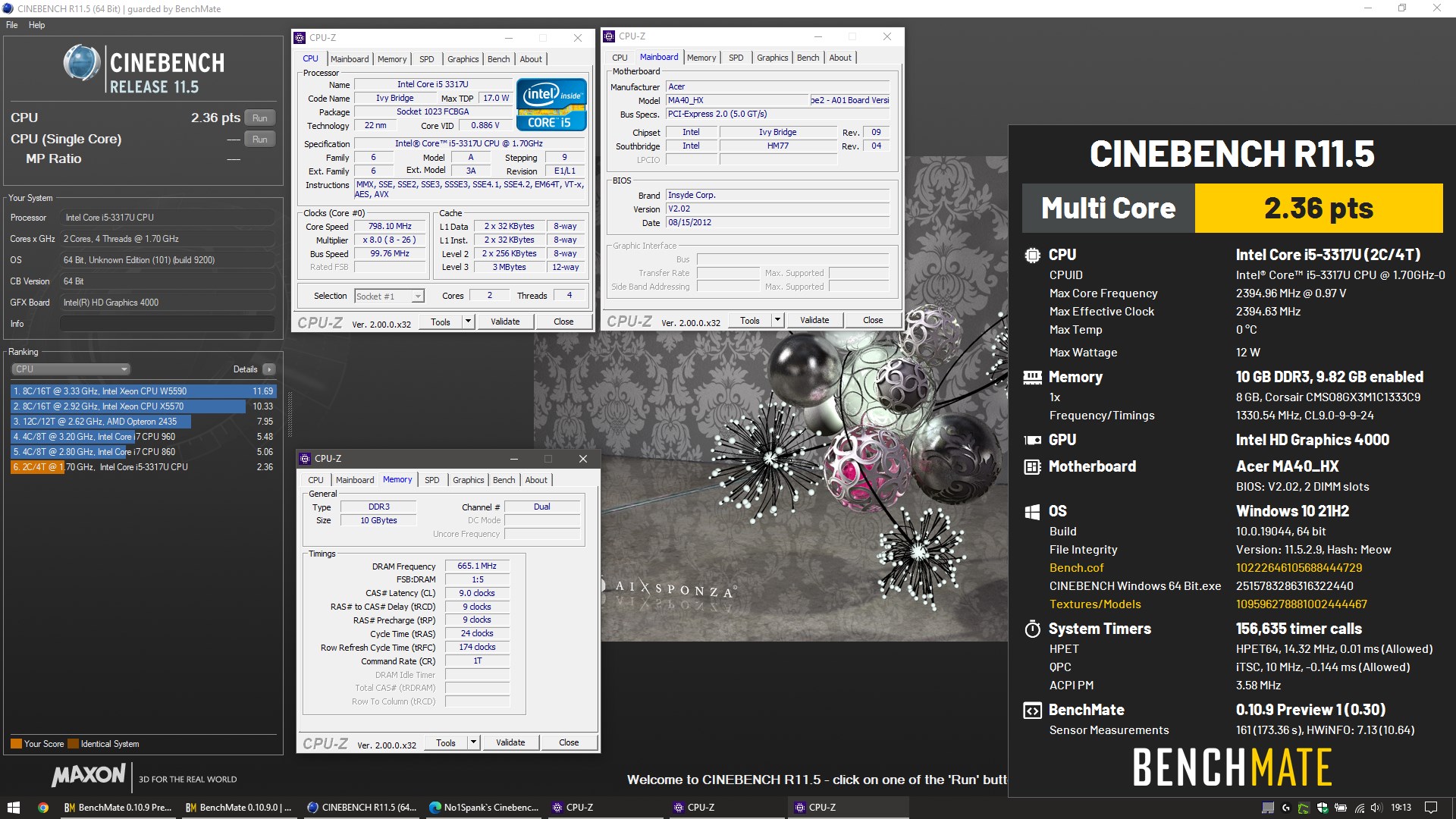Viewport: 1456px width, 819px height.
Task: Run the CPU benchmark
Action: click(x=260, y=118)
